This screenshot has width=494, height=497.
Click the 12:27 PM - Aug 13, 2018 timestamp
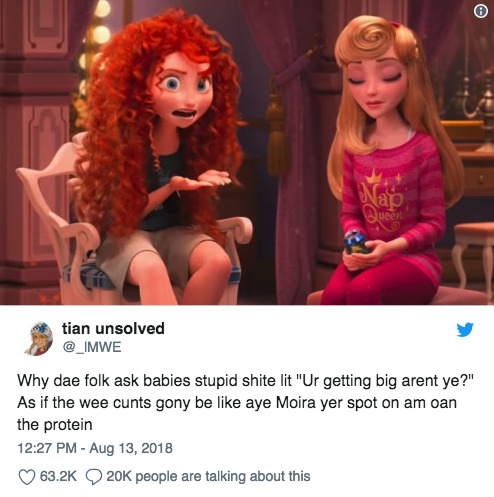coord(95,448)
